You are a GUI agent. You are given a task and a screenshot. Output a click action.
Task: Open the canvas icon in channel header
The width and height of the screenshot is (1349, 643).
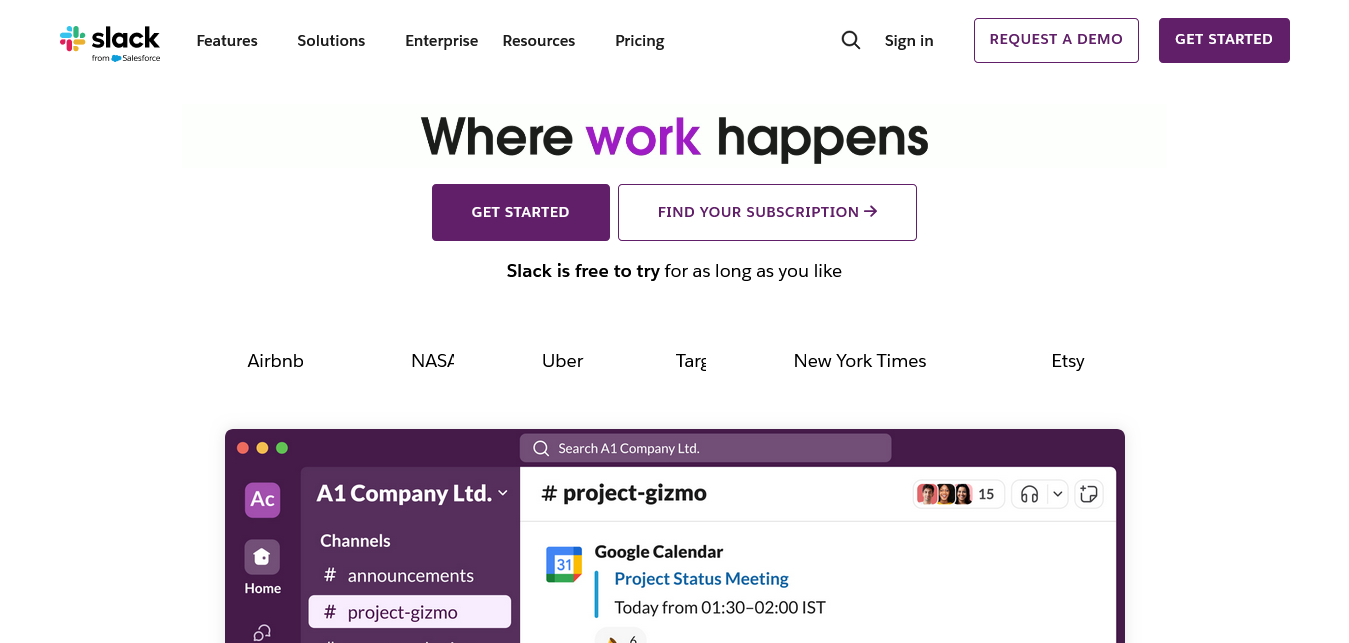coord(1089,494)
